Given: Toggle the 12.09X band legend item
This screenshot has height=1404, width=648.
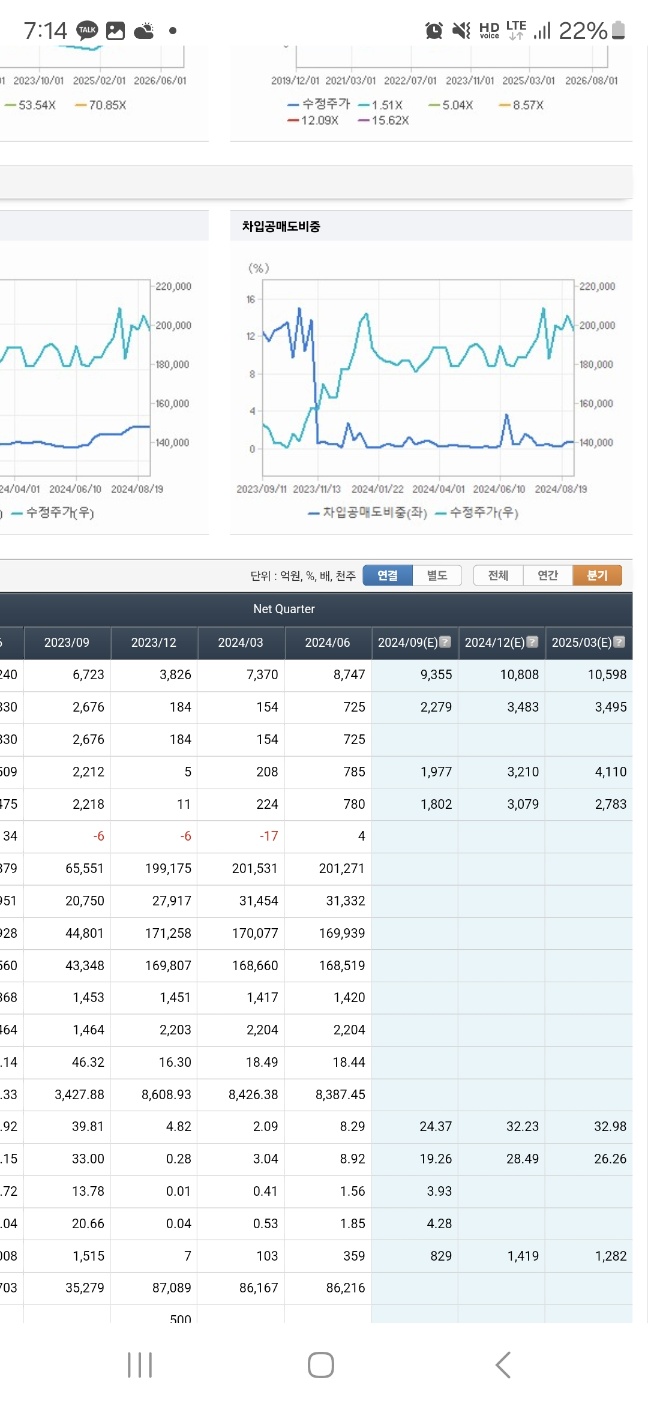Looking at the screenshot, I should tap(313, 120).
